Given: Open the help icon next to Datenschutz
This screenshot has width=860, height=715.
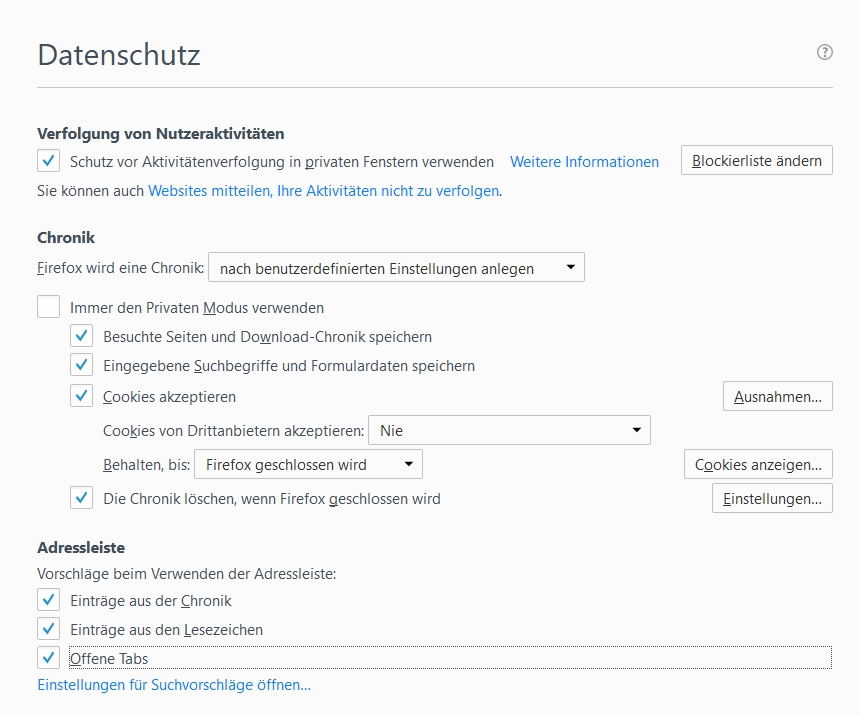Looking at the screenshot, I should [x=825, y=52].
